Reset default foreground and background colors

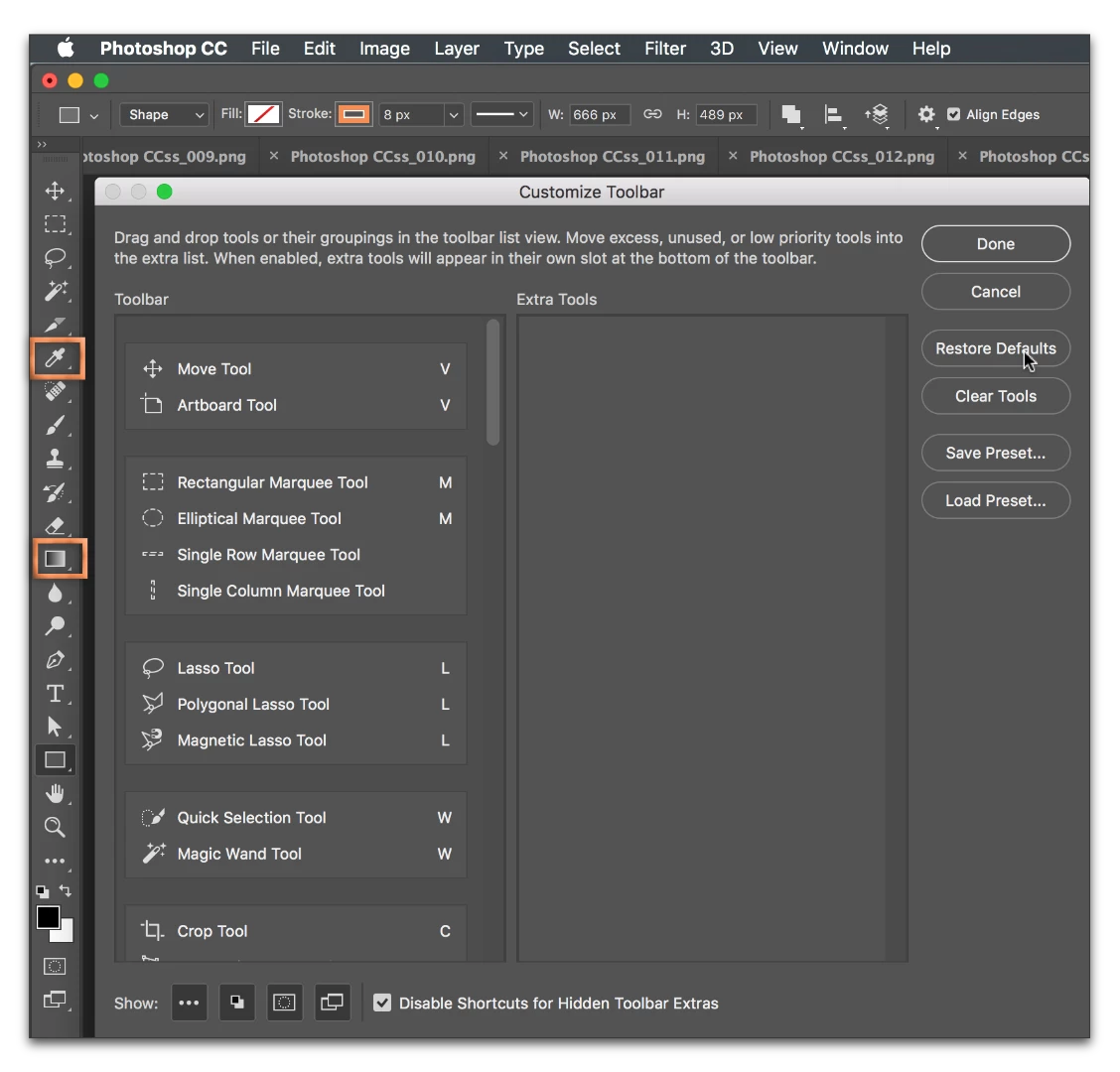point(43,891)
